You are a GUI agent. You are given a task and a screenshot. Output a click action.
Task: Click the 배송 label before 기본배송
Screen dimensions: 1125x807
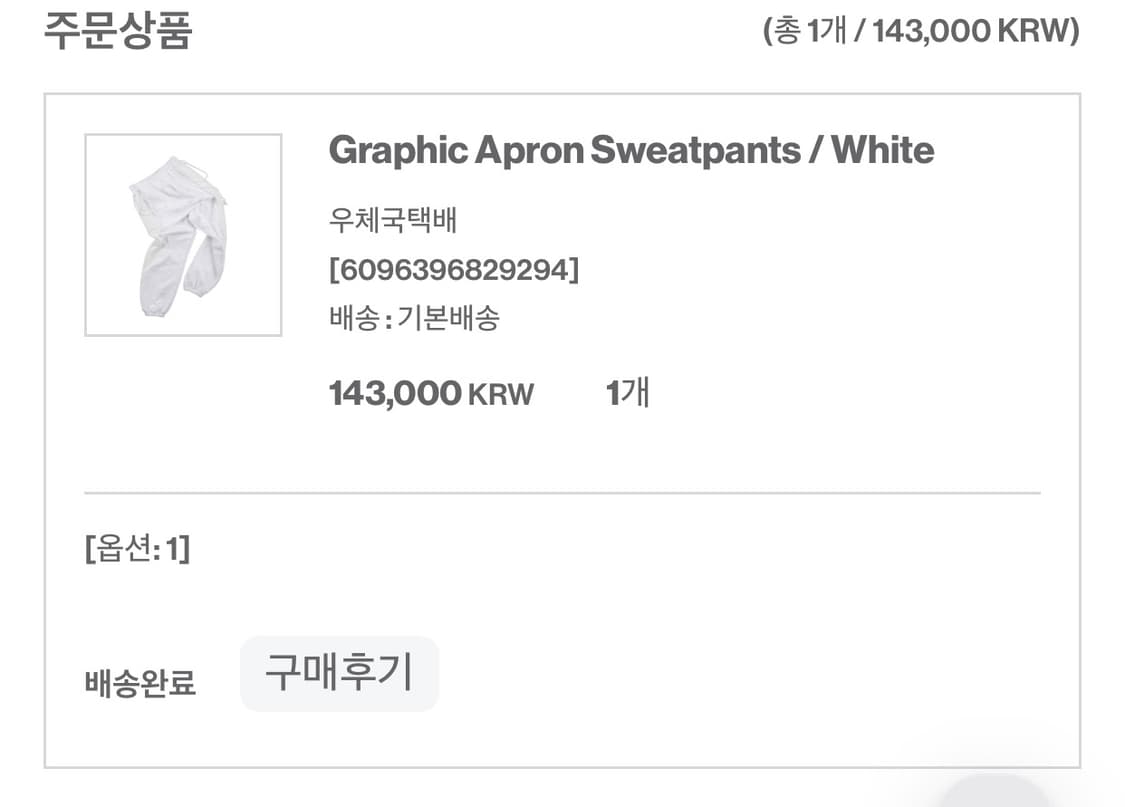(x=354, y=318)
